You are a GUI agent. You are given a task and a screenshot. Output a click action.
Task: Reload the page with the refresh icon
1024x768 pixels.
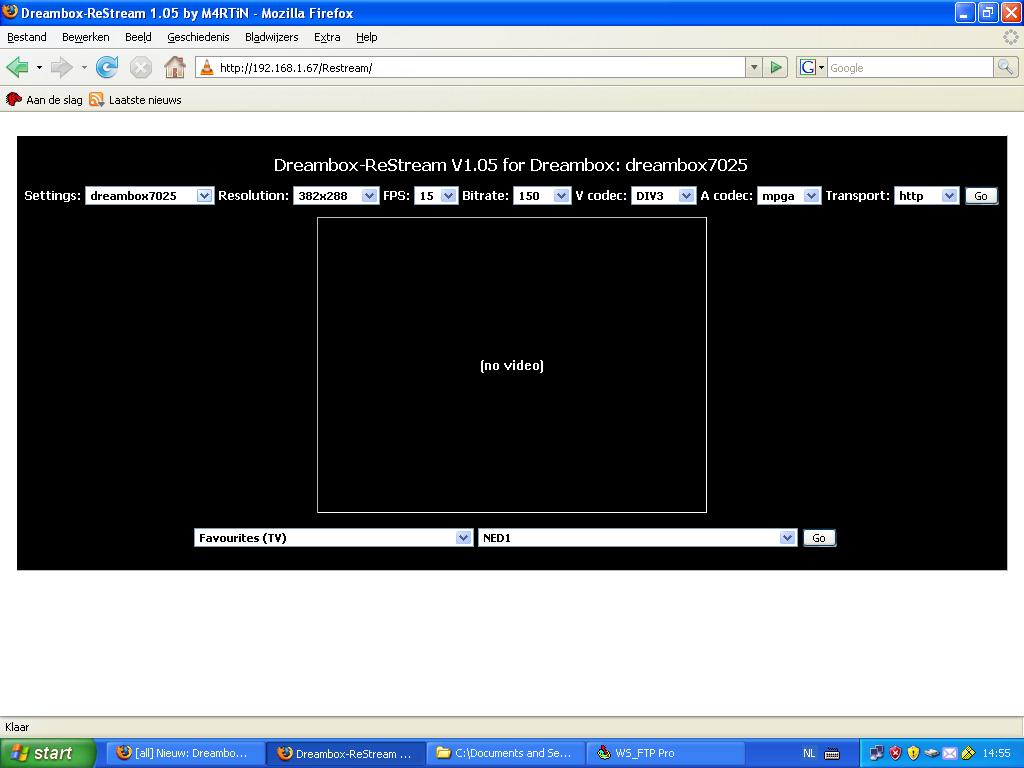(x=107, y=67)
